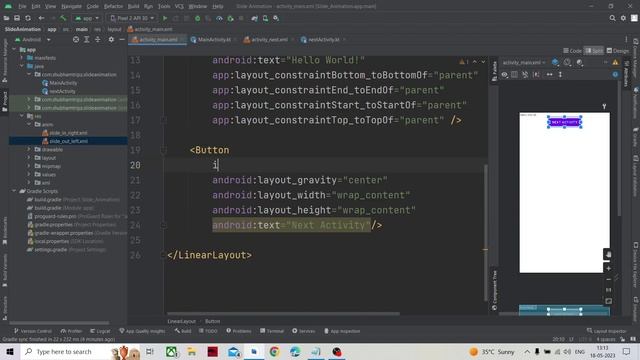Viewport: 640px width, 360px height.
Task: Toggle design view options eye icon
Action: point(505,75)
